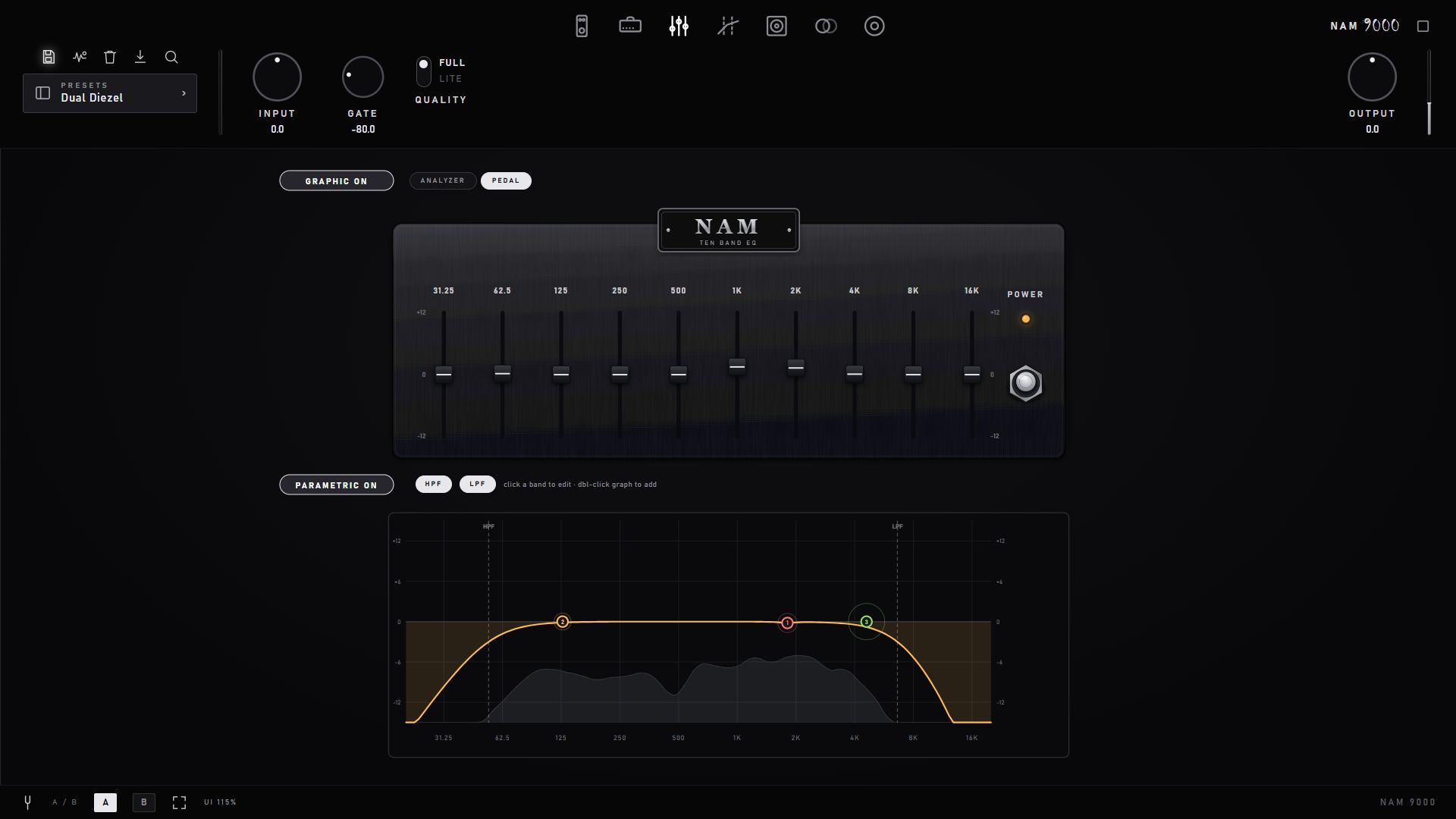The height and width of the screenshot is (819, 1456).
Task: Toggle the FULL/LITE quality switch
Action: [424, 71]
